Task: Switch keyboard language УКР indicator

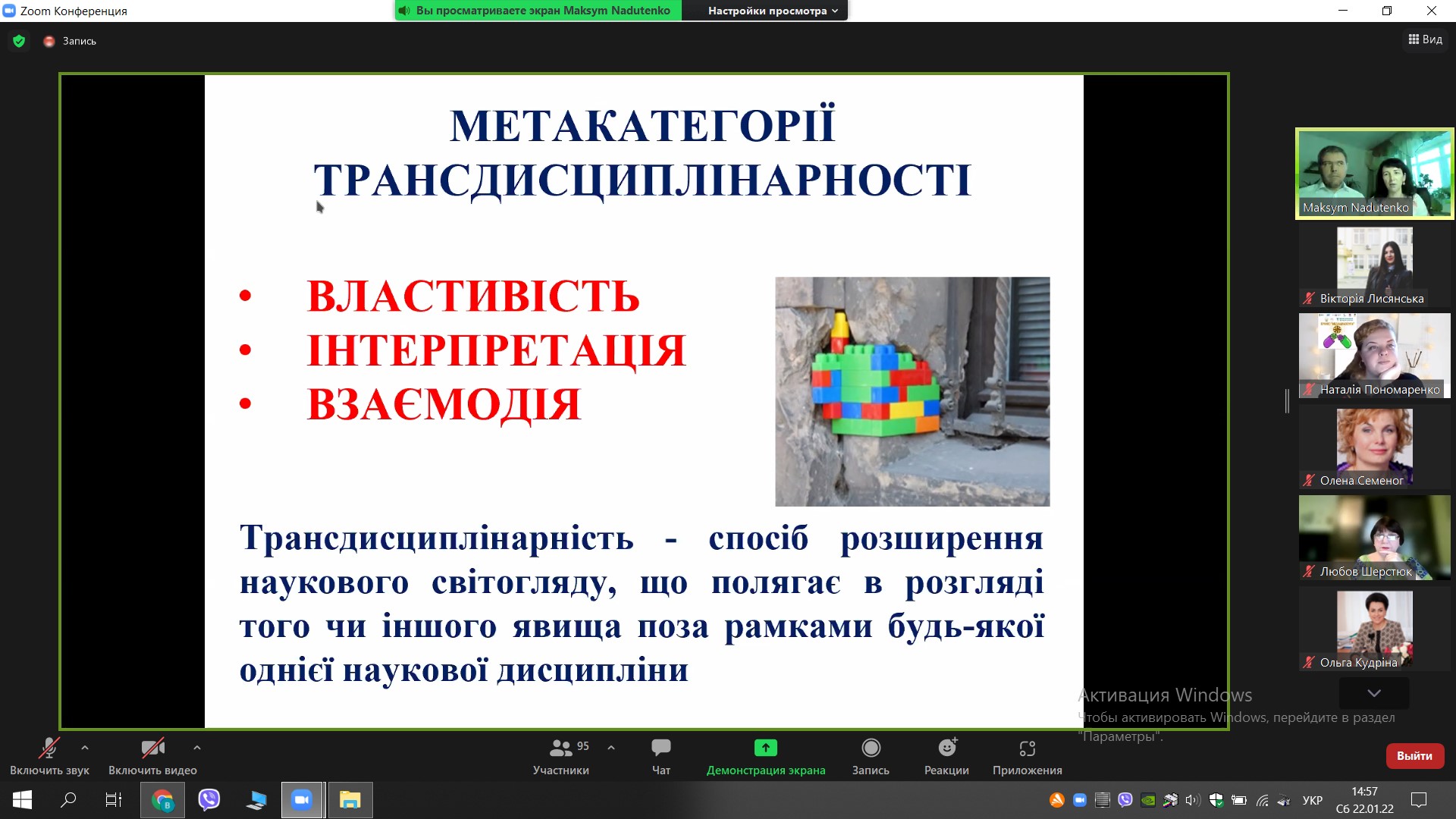Action: click(1313, 800)
